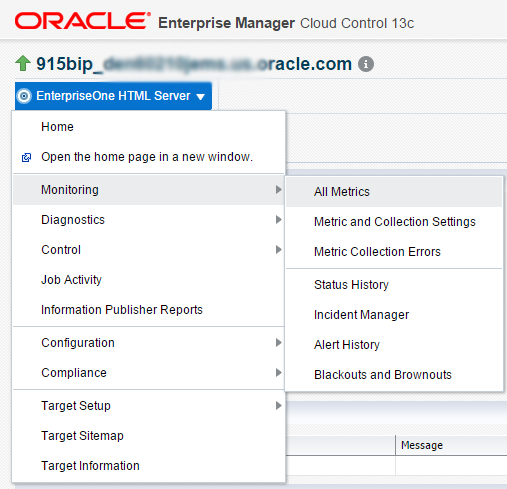The image size is (507, 489).
Task: Select Home from the target menu
Action: 149,127
